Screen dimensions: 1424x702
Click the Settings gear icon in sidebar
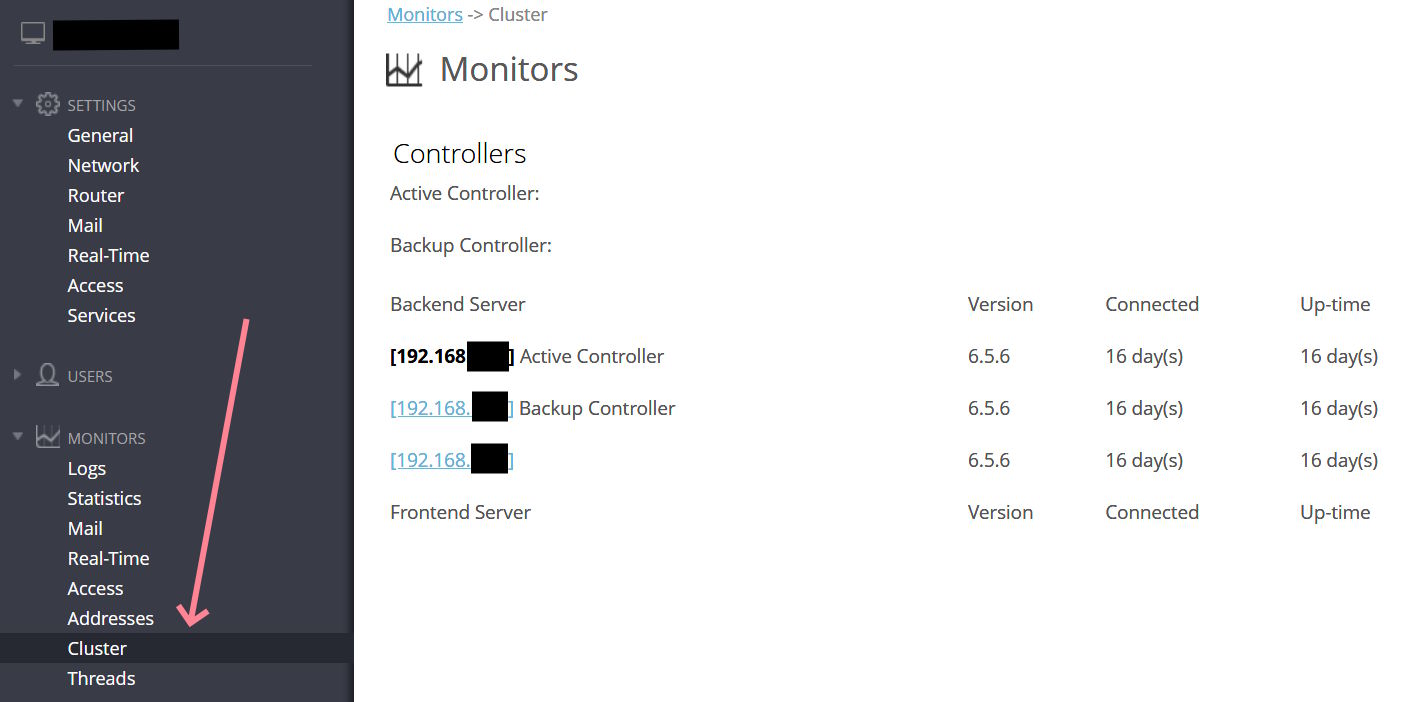point(48,104)
